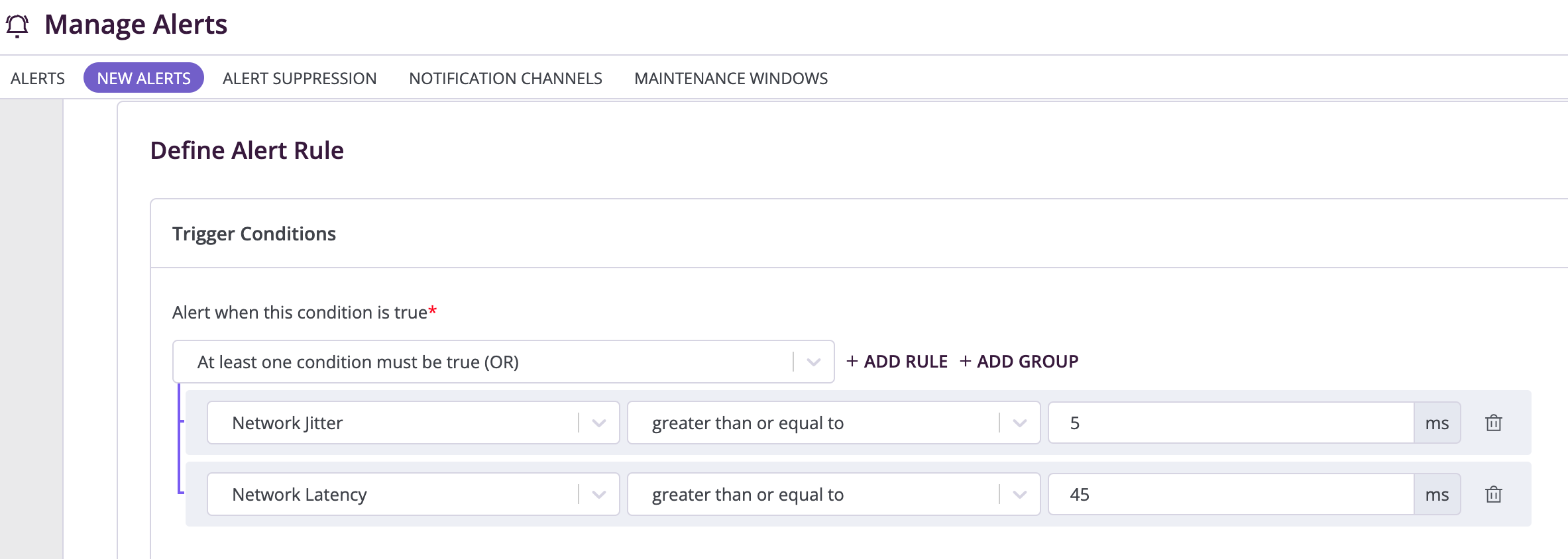
Task: Click the plus icon of ADD RULE
Action: click(852, 361)
